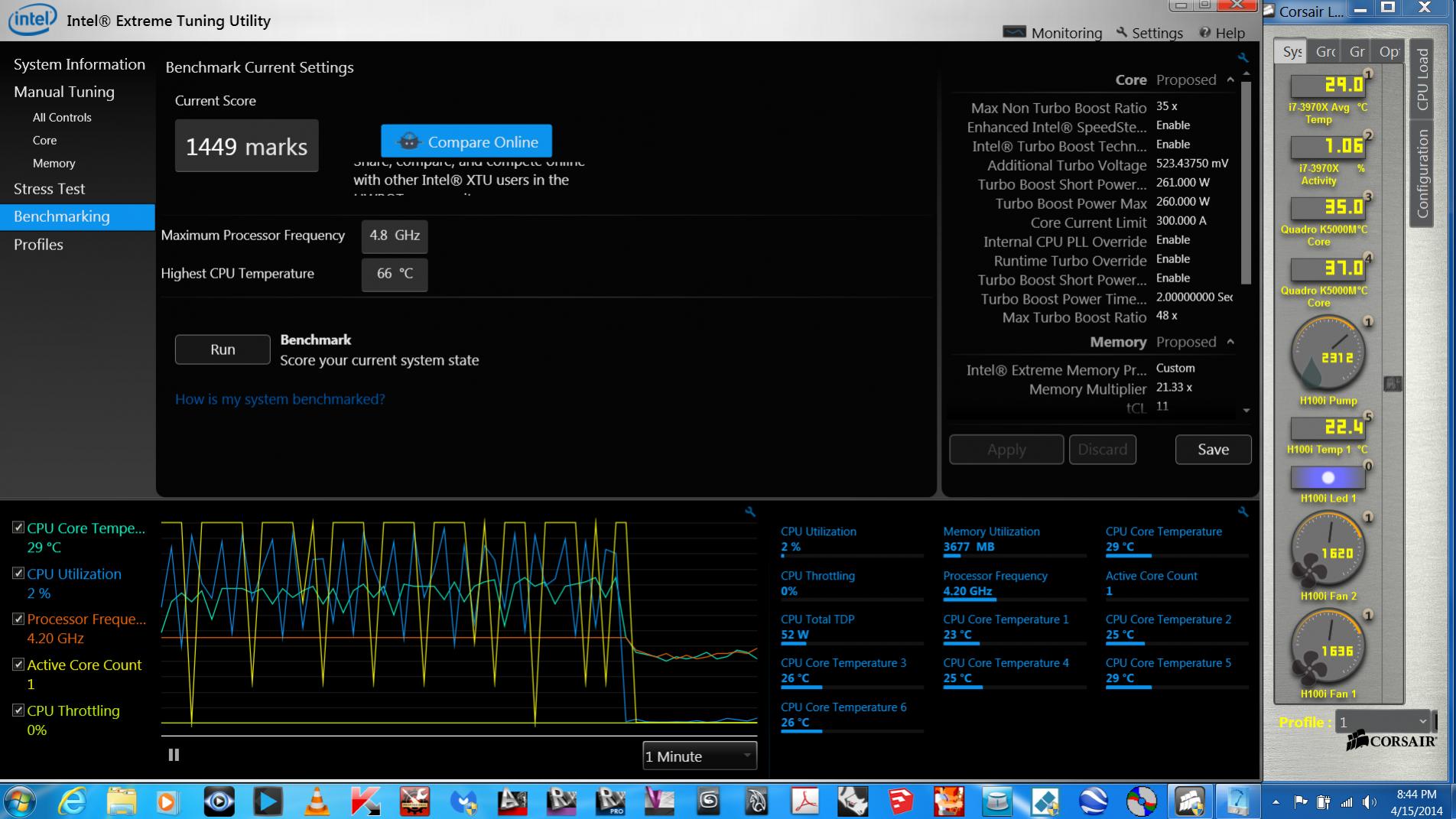
Task: Select Core under Manual Tuning
Action: click(44, 140)
